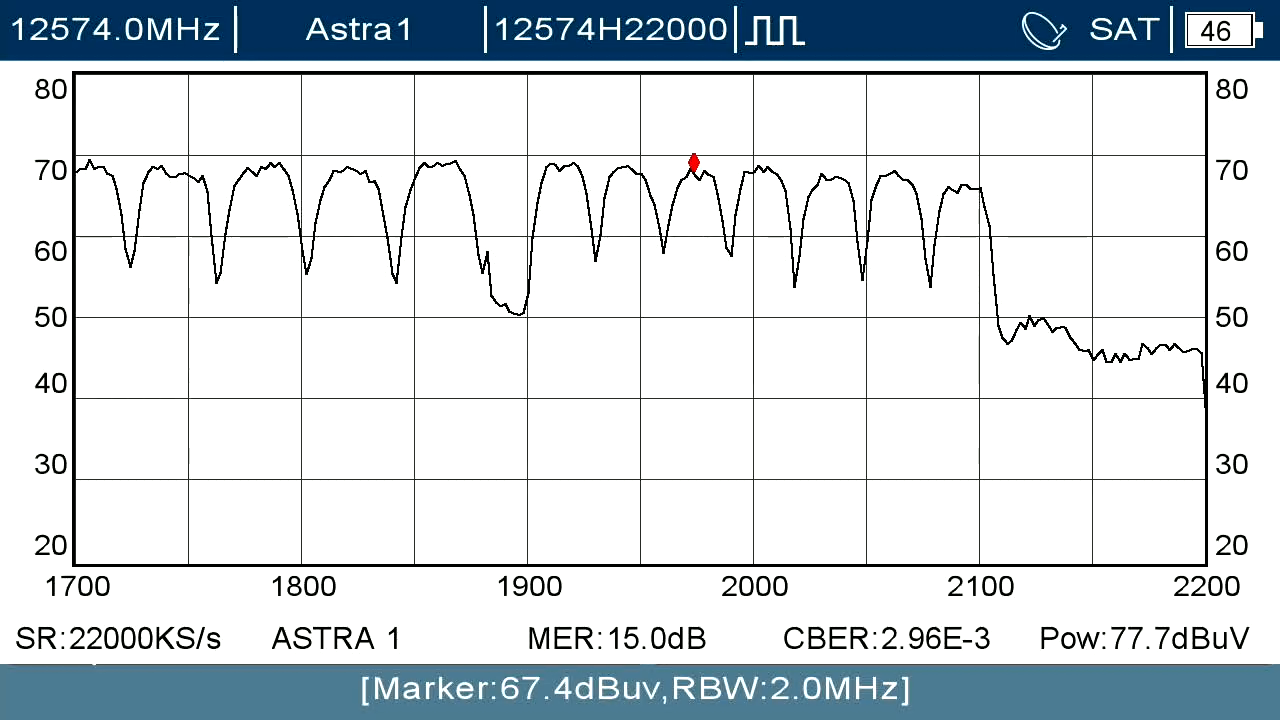Image resolution: width=1280 pixels, height=720 pixels.
Task: Tap the satellite dish icon
Action: point(1045,30)
